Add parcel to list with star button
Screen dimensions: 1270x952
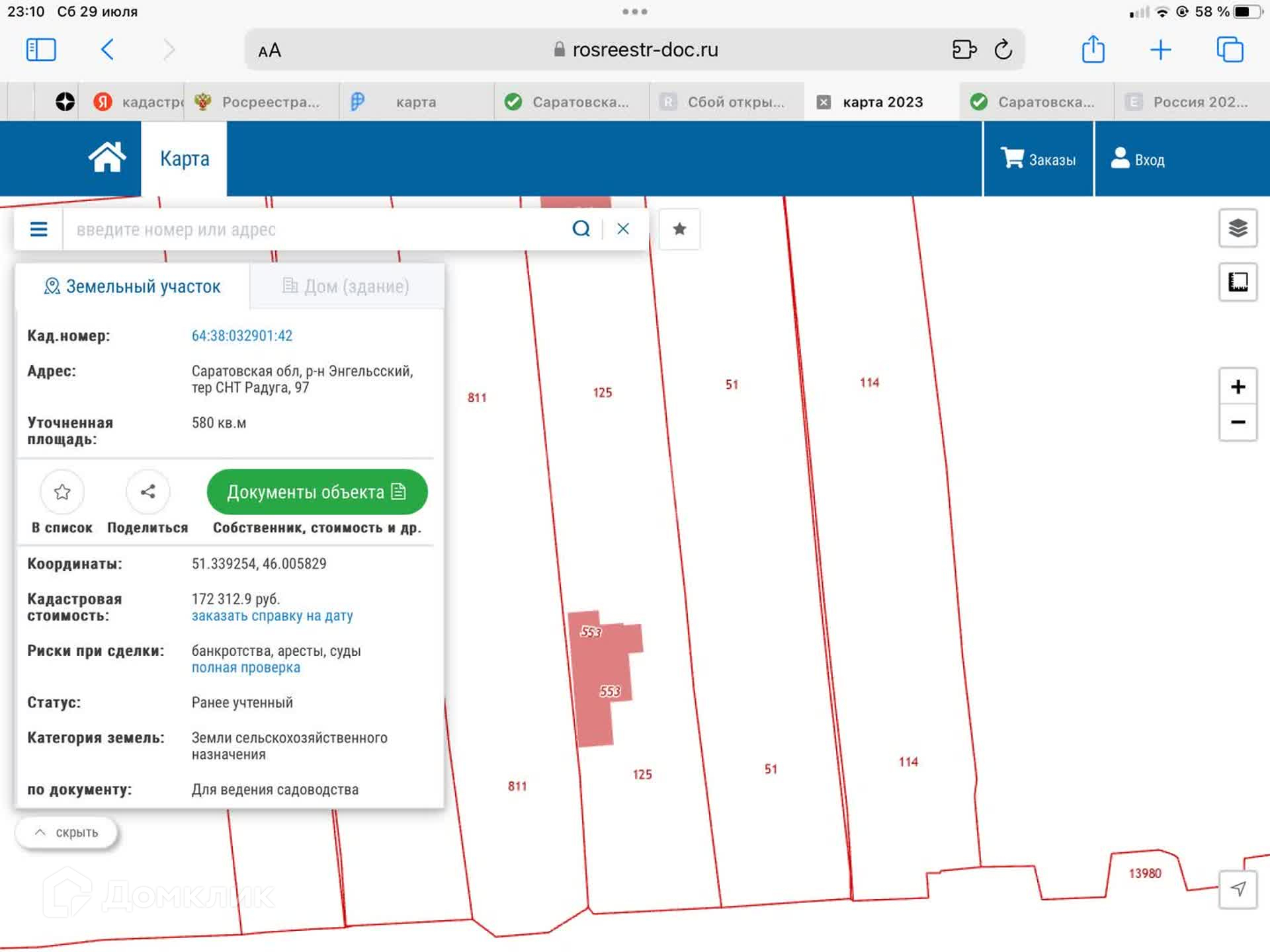point(62,492)
